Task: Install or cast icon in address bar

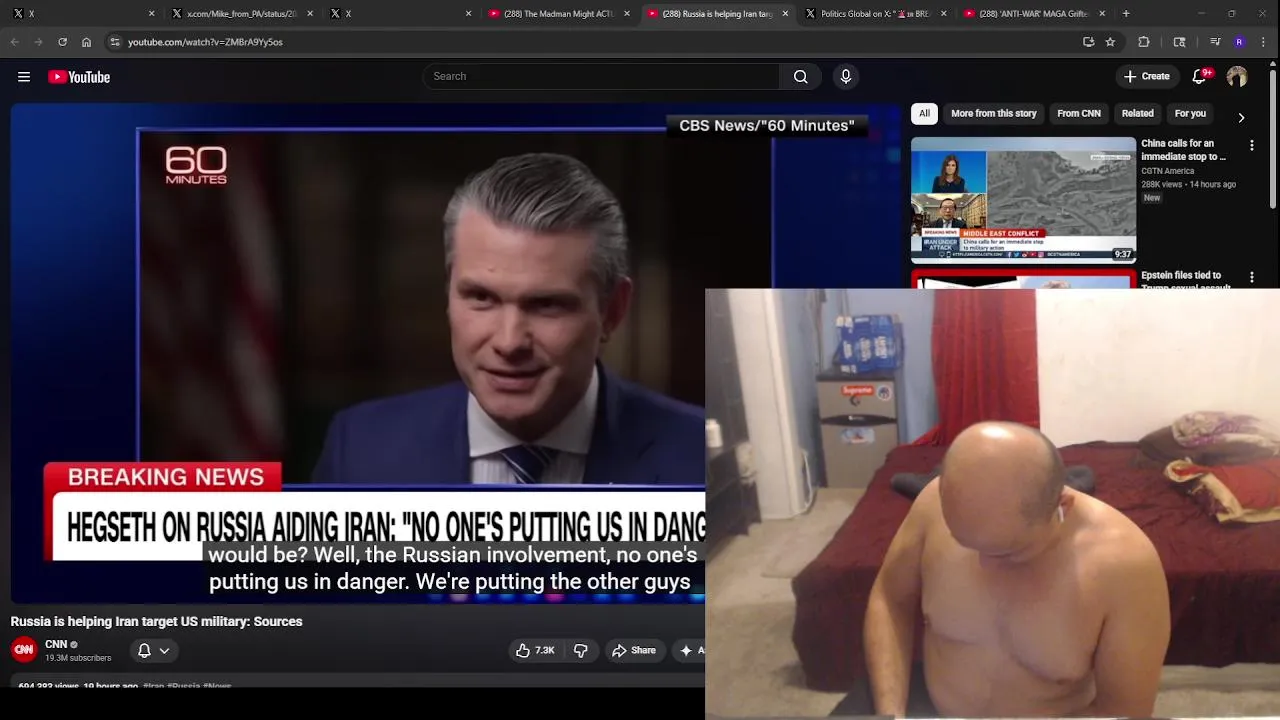Action: (x=1088, y=42)
